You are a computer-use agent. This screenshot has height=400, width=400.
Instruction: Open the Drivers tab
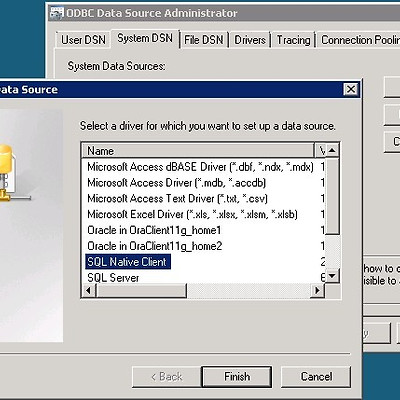pyautogui.click(x=250, y=40)
